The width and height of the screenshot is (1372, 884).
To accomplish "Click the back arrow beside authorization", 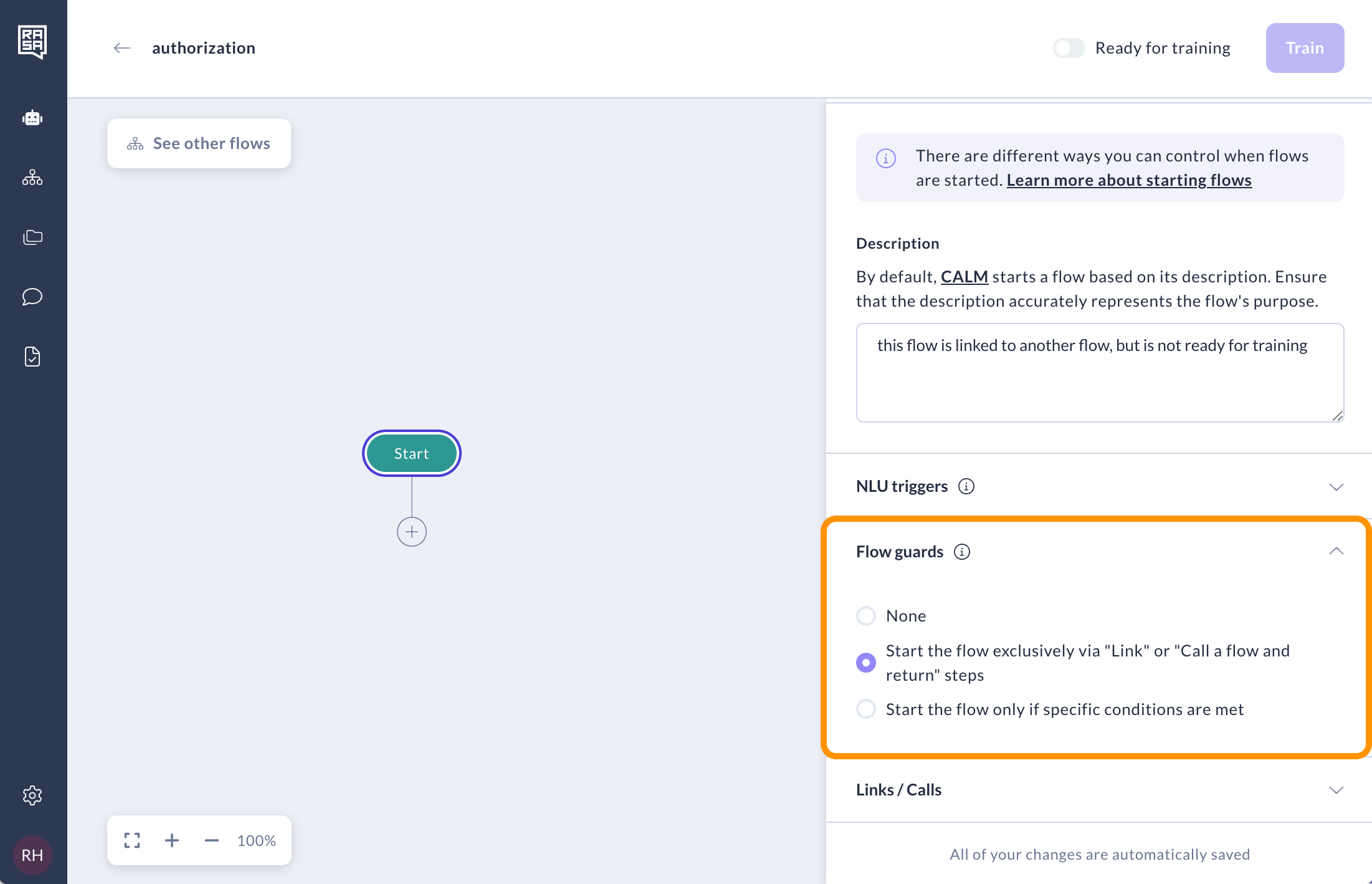I will click(122, 48).
